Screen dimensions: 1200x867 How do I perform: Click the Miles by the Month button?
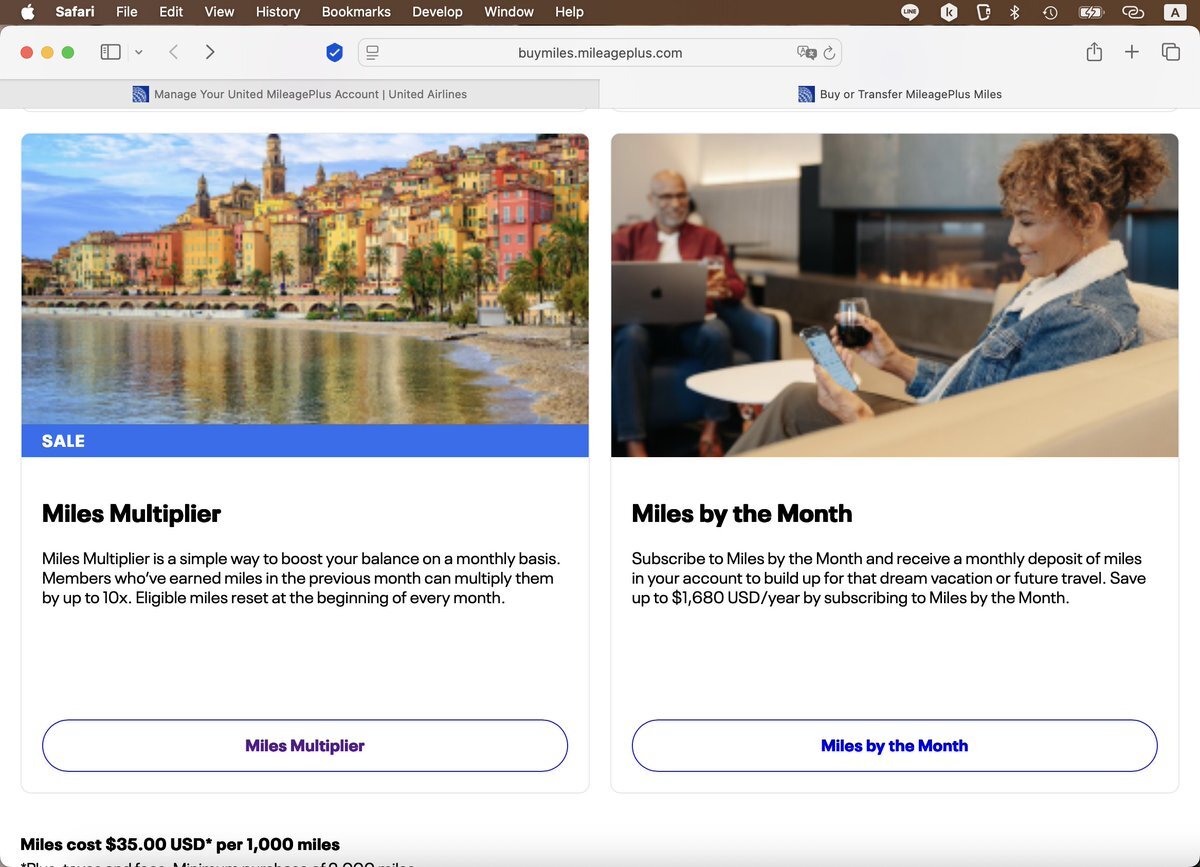(x=894, y=746)
